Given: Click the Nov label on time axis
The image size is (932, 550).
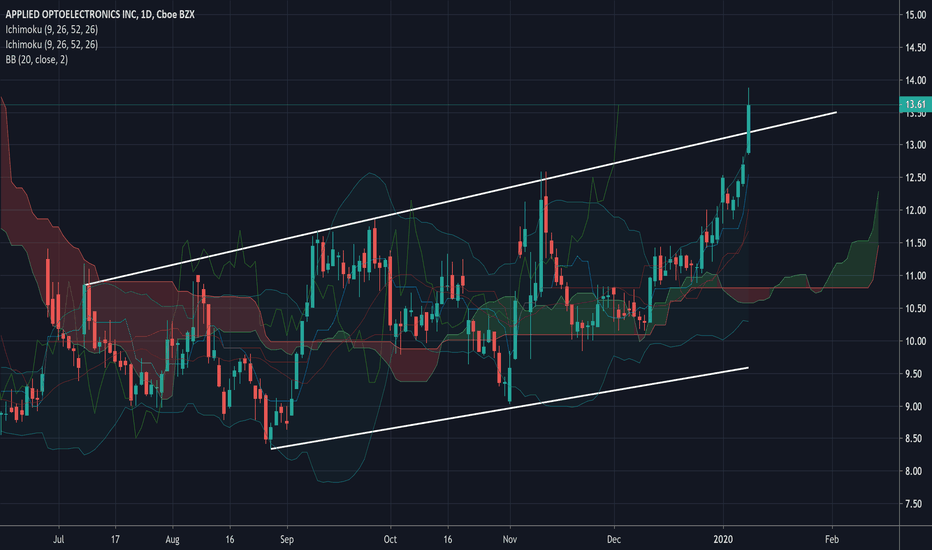Looking at the screenshot, I should pyautogui.click(x=510, y=539).
